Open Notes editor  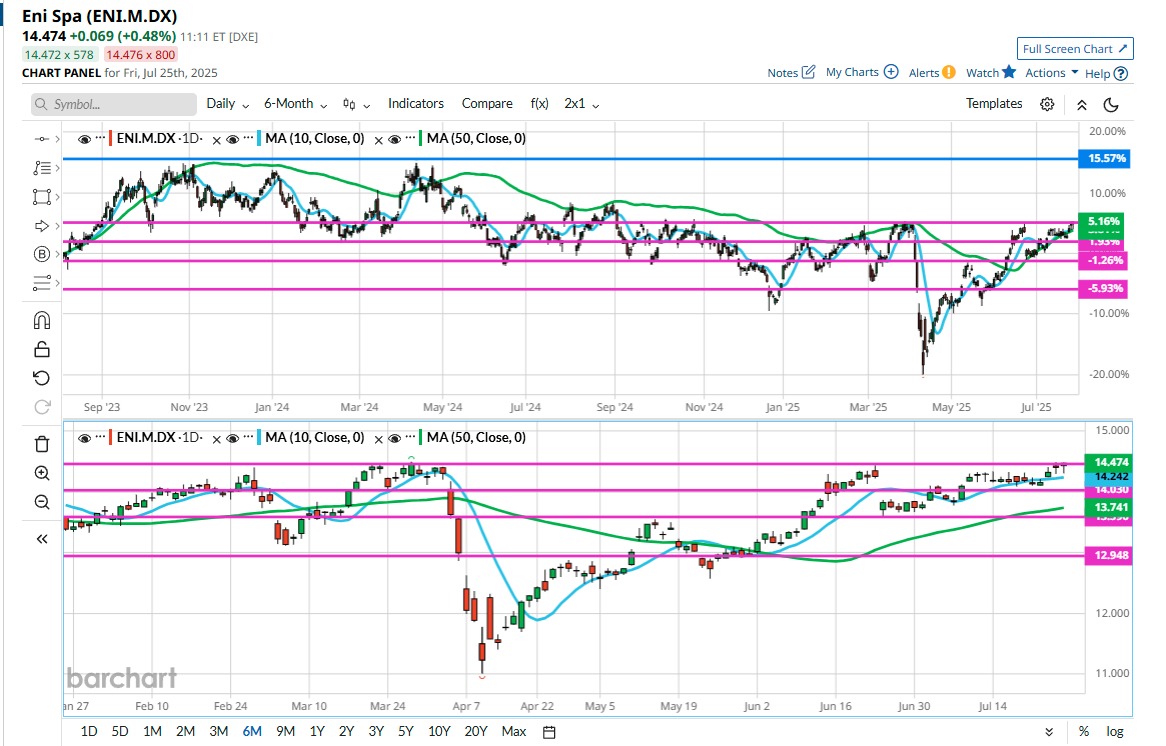click(x=791, y=72)
